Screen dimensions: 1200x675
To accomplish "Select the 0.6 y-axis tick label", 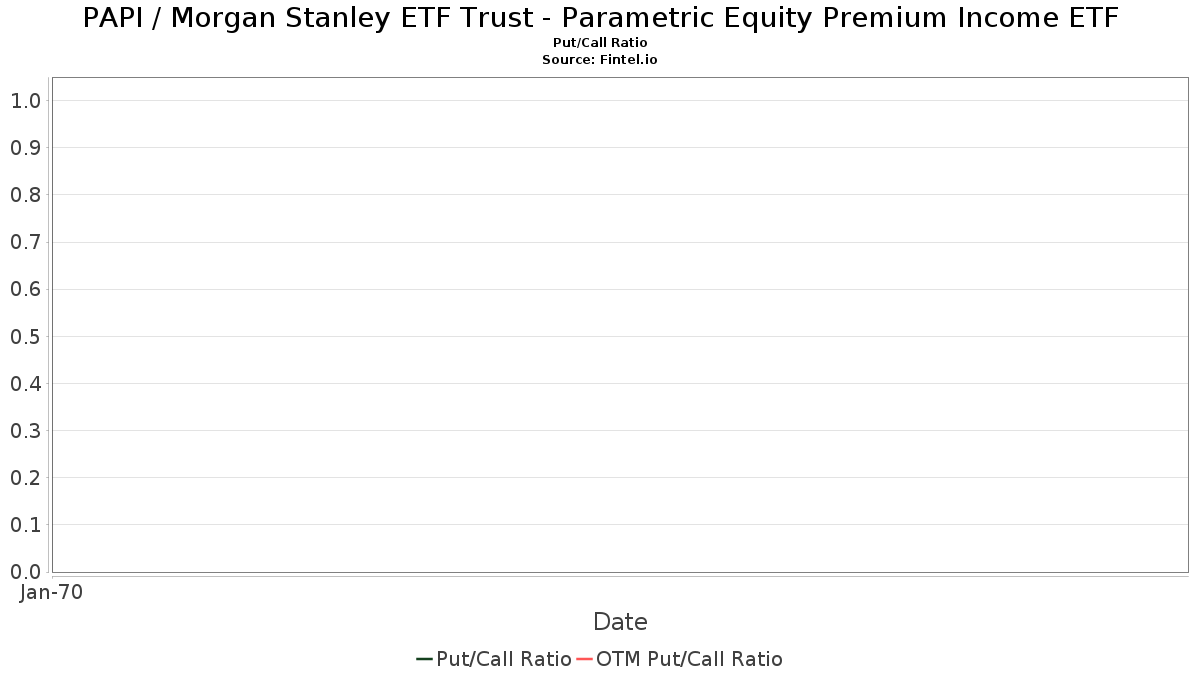I will click(x=25, y=289).
